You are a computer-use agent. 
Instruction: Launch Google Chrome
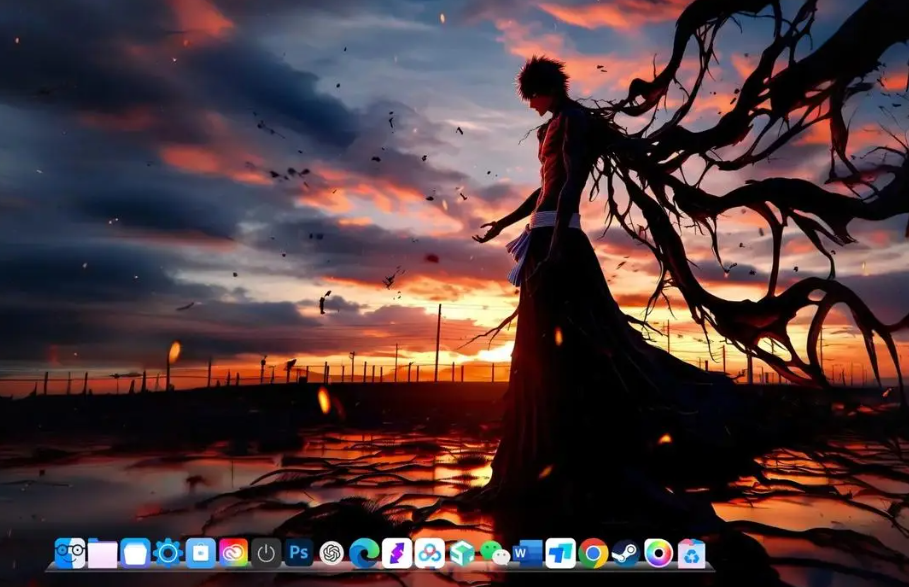[593, 553]
